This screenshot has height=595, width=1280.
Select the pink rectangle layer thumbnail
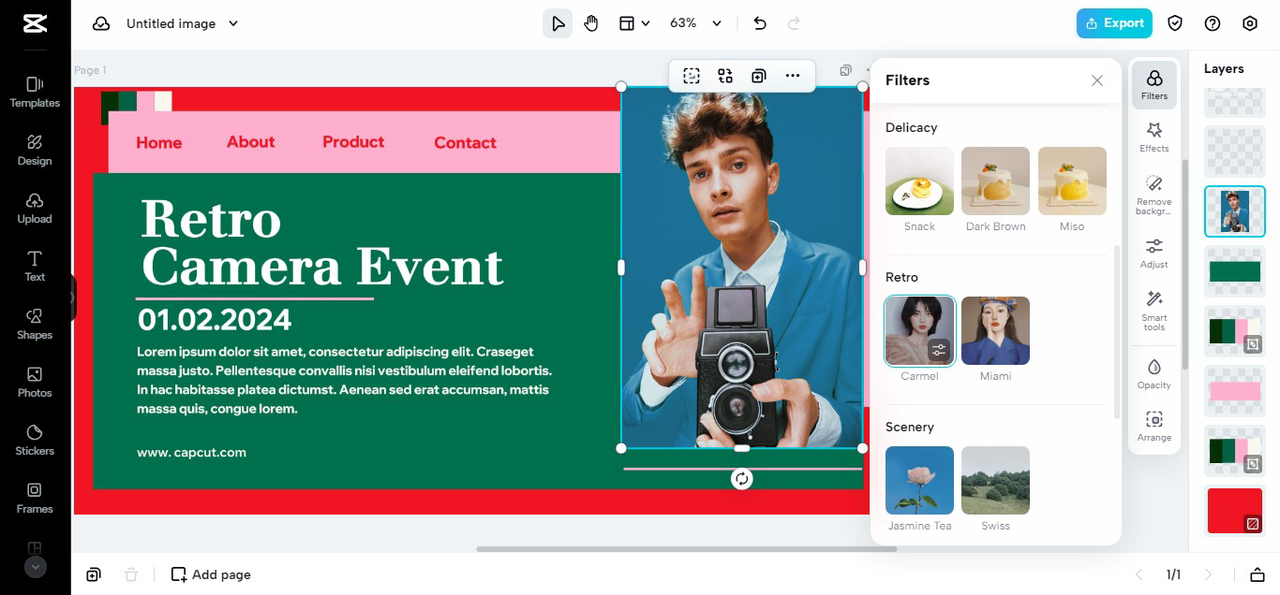(1235, 391)
